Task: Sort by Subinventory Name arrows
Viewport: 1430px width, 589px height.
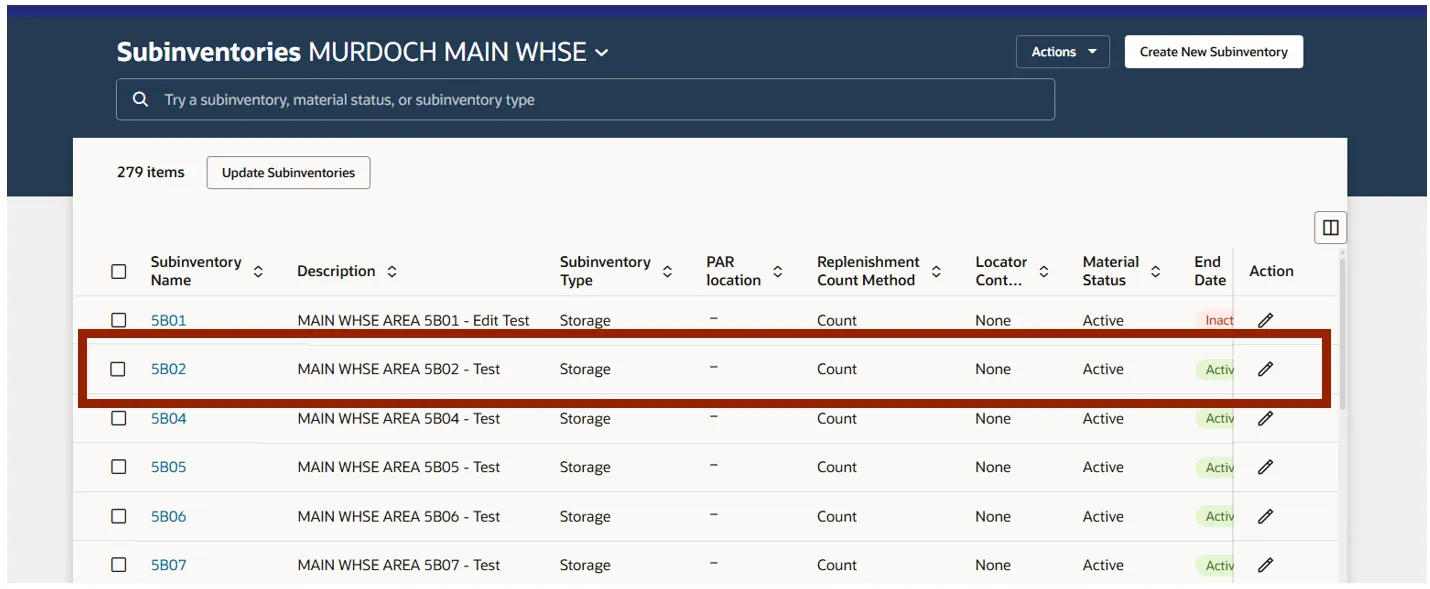Action: point(258,271)
